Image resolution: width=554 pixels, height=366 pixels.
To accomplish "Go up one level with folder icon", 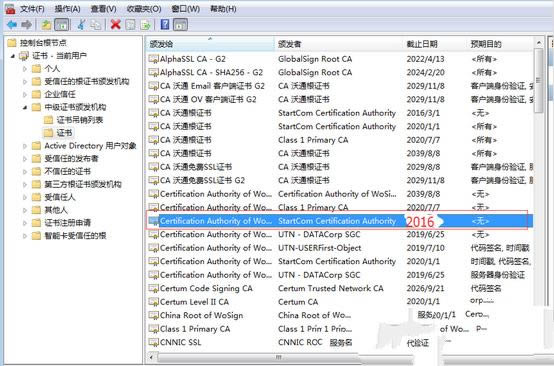I will [46, 25].
